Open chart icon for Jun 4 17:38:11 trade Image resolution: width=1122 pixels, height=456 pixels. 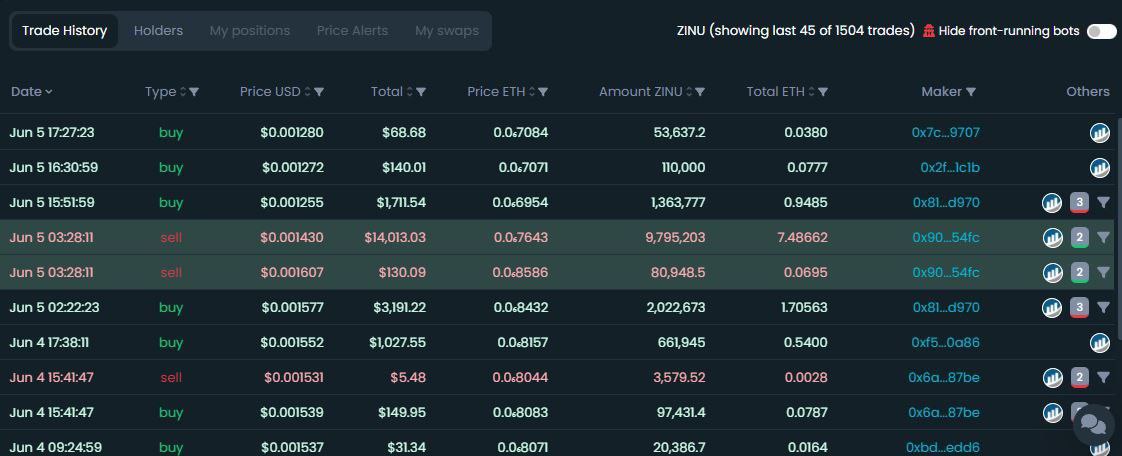(1099, 342)
